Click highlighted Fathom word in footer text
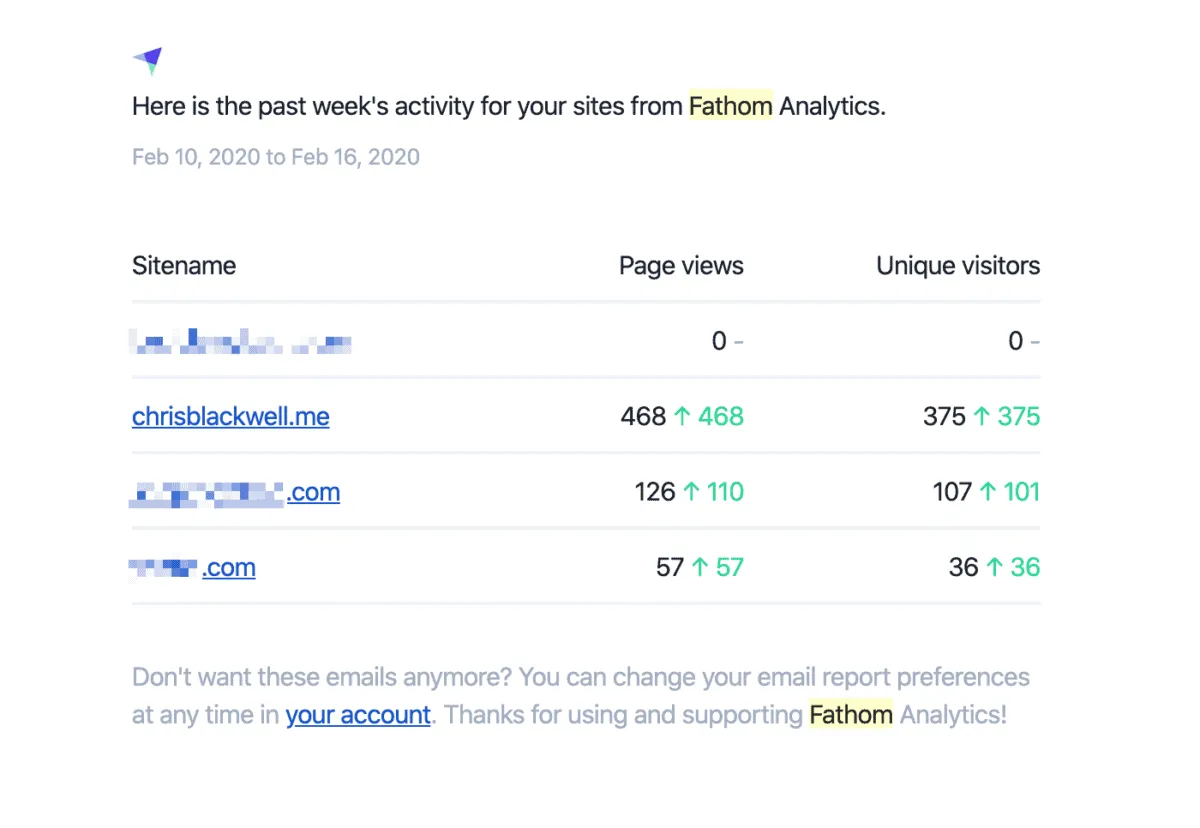This screenshot has height=828, width=1200. pos(851,715)
